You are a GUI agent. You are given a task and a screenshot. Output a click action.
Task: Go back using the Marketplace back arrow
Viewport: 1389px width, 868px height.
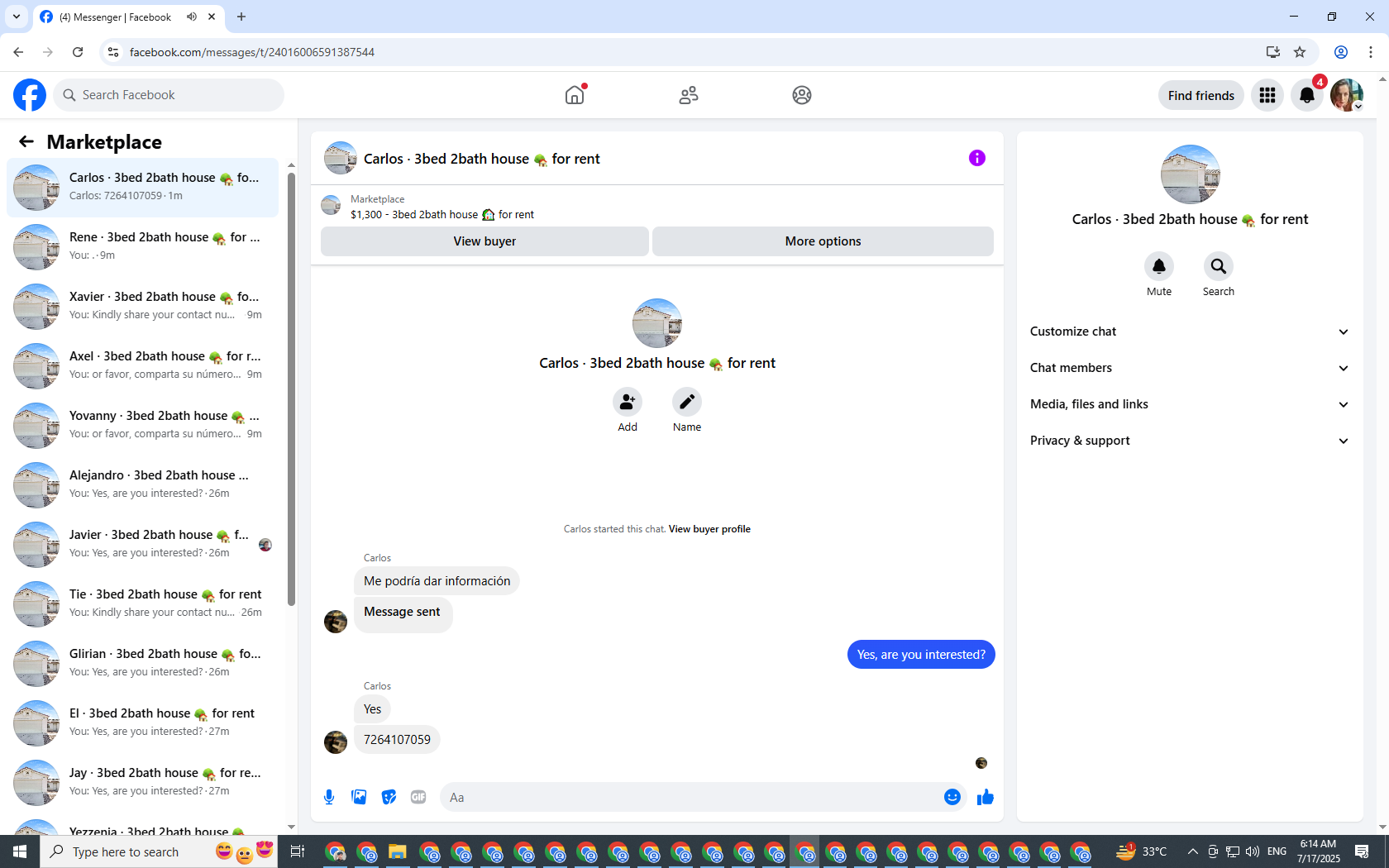26,141
